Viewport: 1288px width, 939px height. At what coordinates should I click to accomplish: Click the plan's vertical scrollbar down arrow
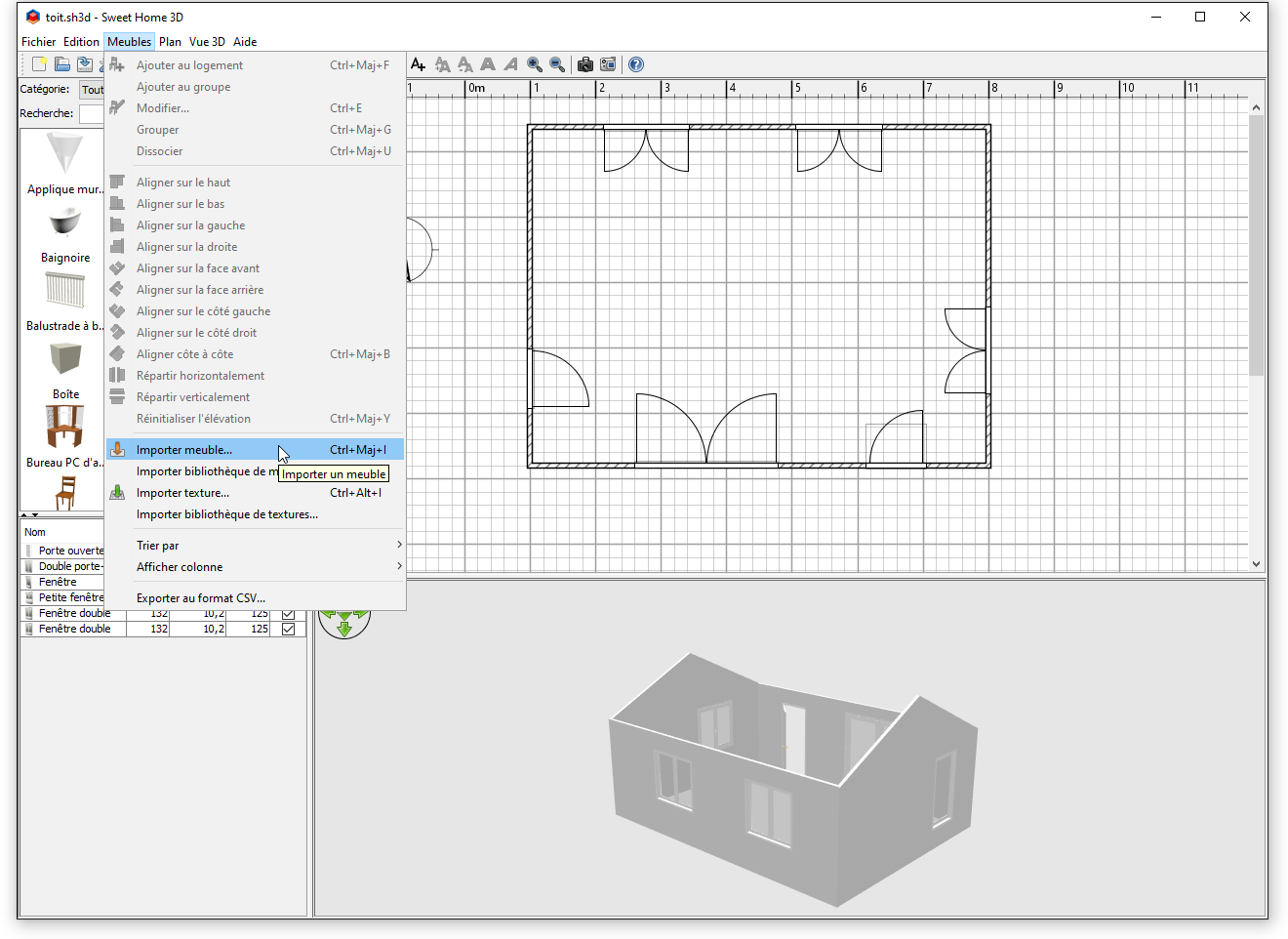(1256, 563)
